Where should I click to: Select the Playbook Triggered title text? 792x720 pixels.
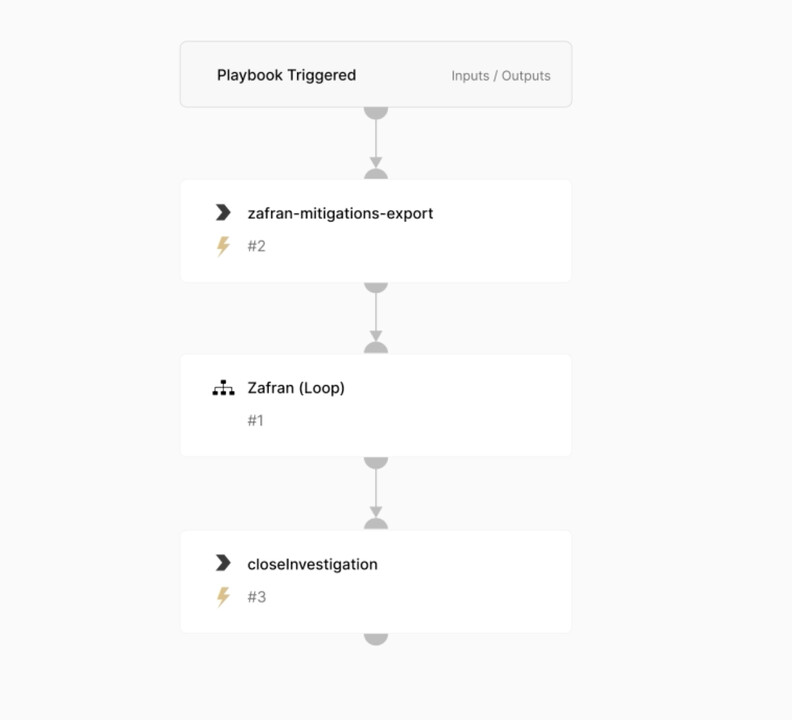[x=286, y=75]
